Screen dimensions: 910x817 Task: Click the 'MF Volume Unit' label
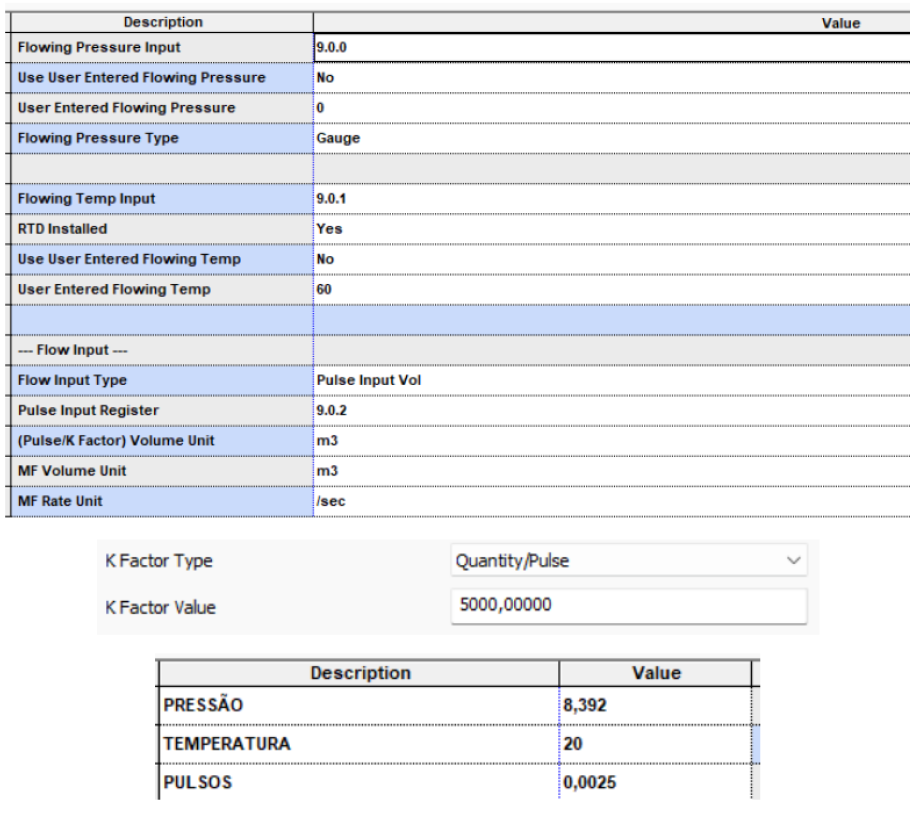[x=72, y=471]
